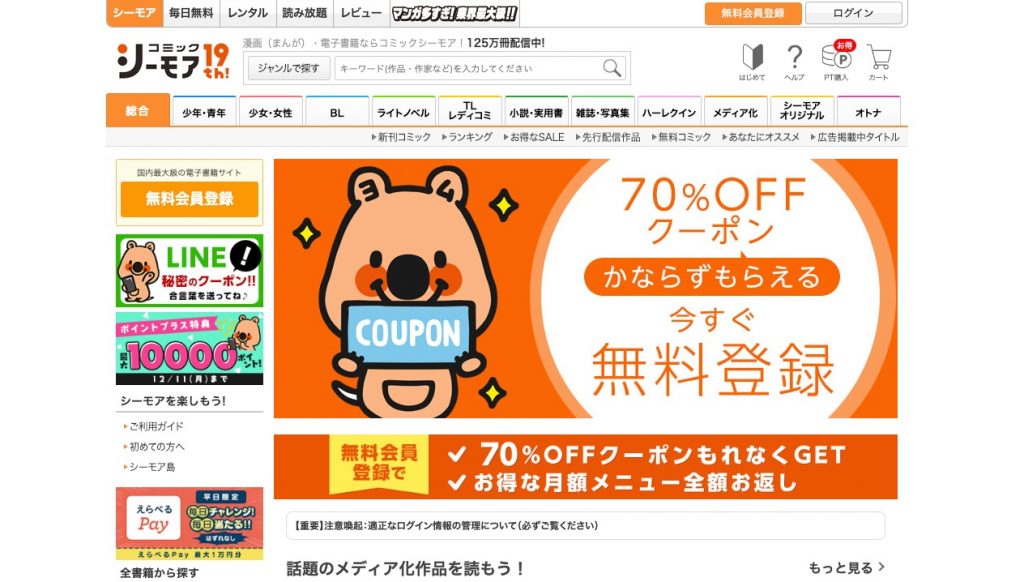Click the magnifying glass search icon
1024x582 pixels.
click(612, 68)
